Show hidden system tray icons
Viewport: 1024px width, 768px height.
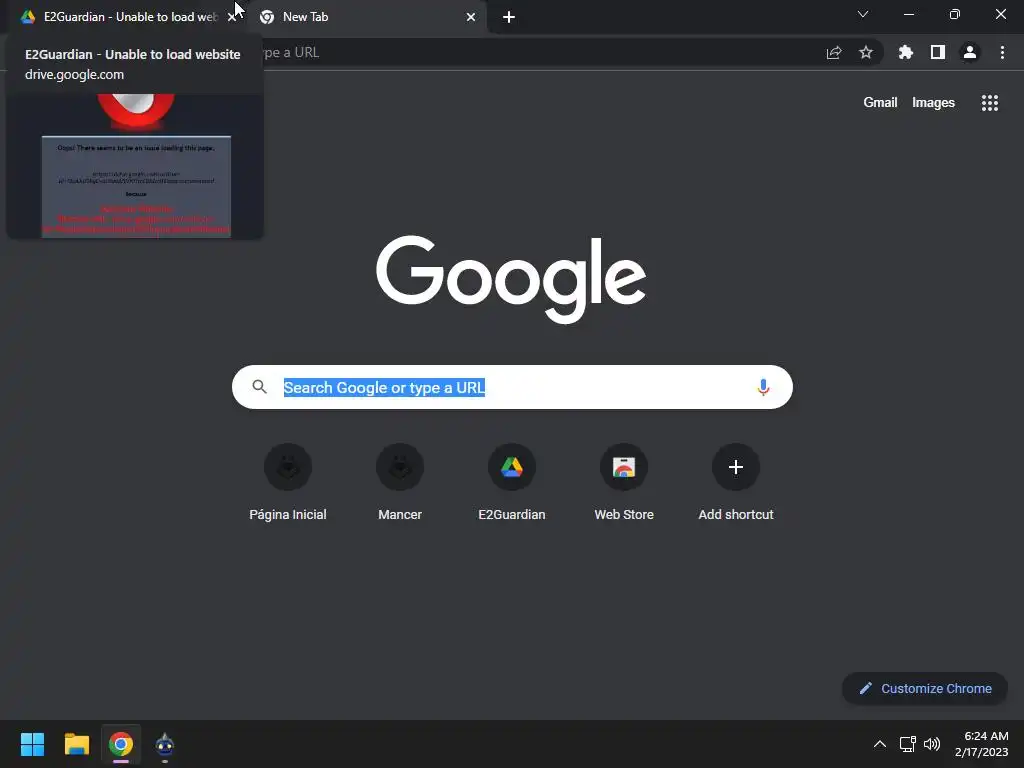click(x=880, y=744)
